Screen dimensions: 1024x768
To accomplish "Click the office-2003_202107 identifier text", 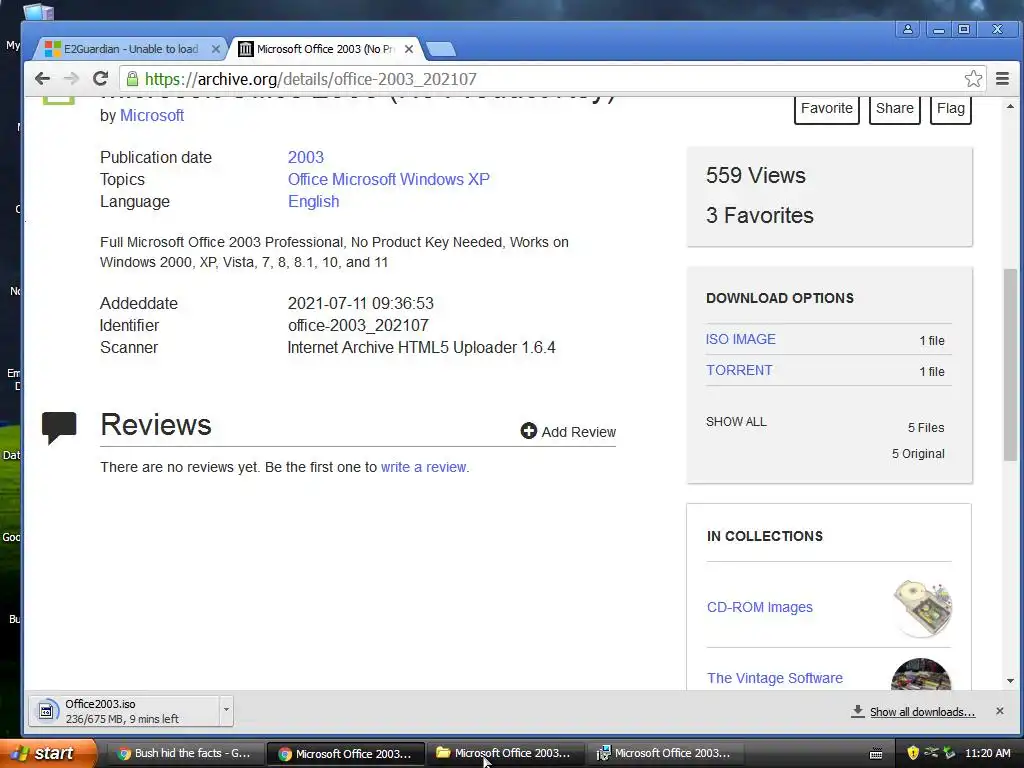I will (358, 325).
